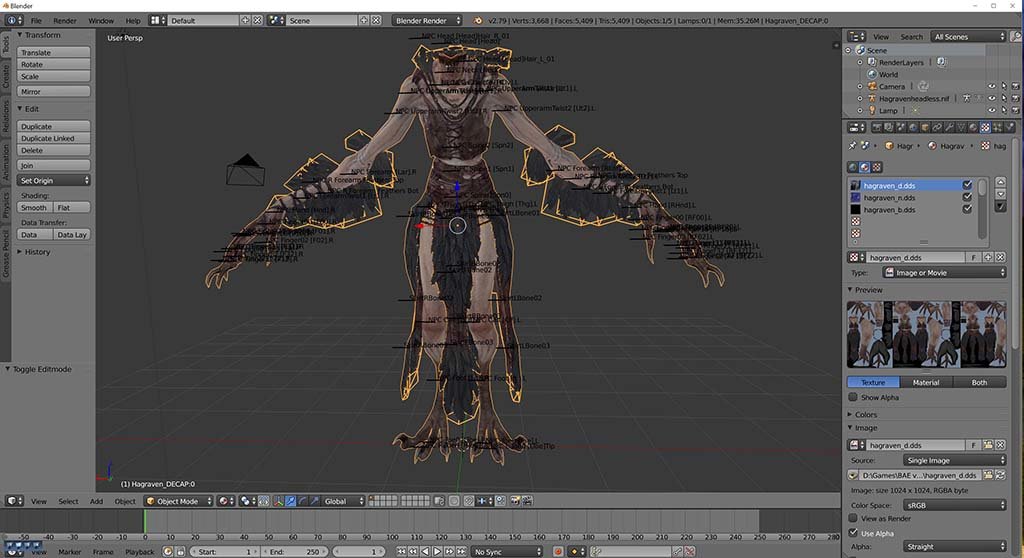This screenshot has height=558, width=1024.
Task: Open viewport shading mode selector
Action: [x=226, y=501]
